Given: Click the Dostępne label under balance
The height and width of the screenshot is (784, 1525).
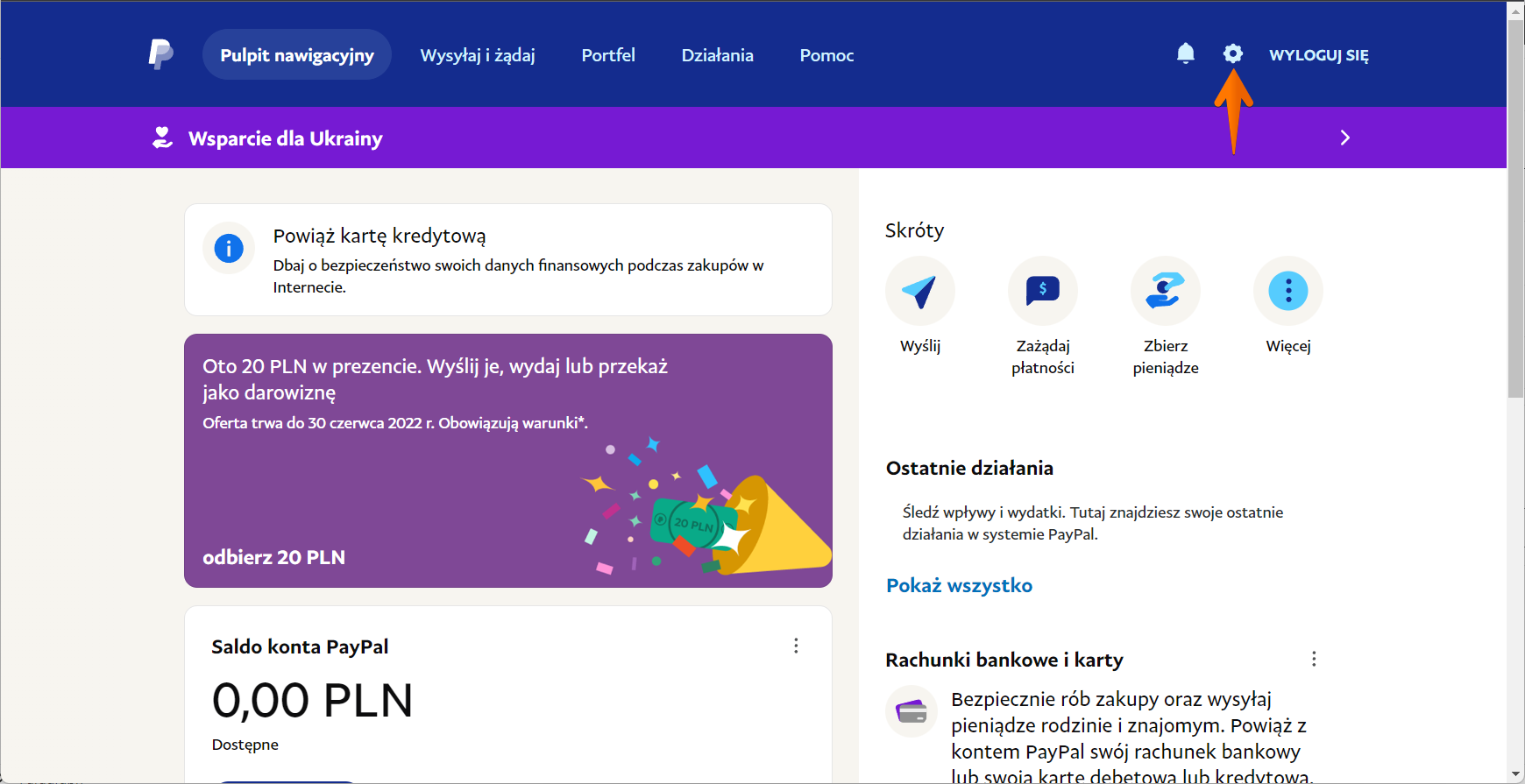Looking at the screenshot, I should 245,745.
